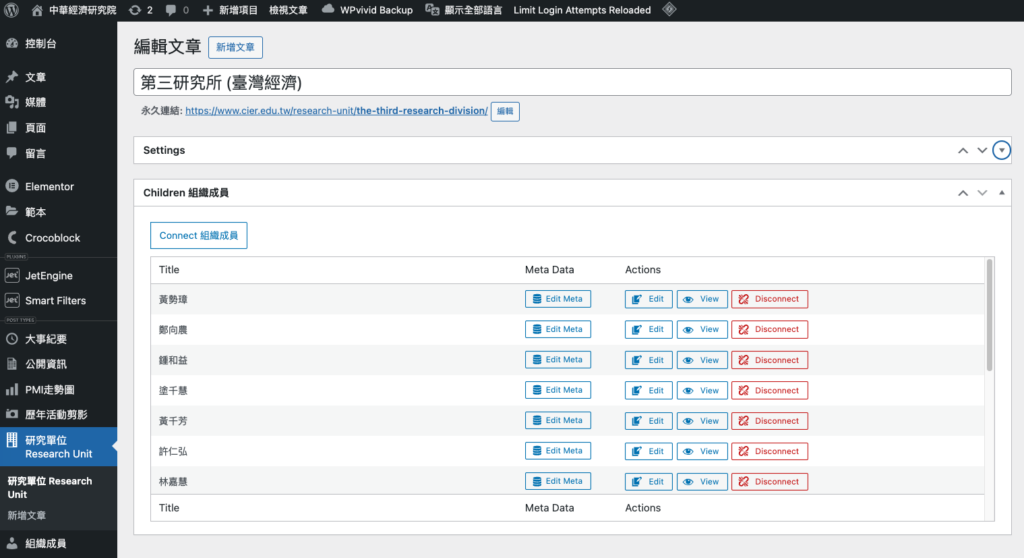Click the WordPress logo in admin bar
Screen dimensions: 1024x558
coord(11,10)
